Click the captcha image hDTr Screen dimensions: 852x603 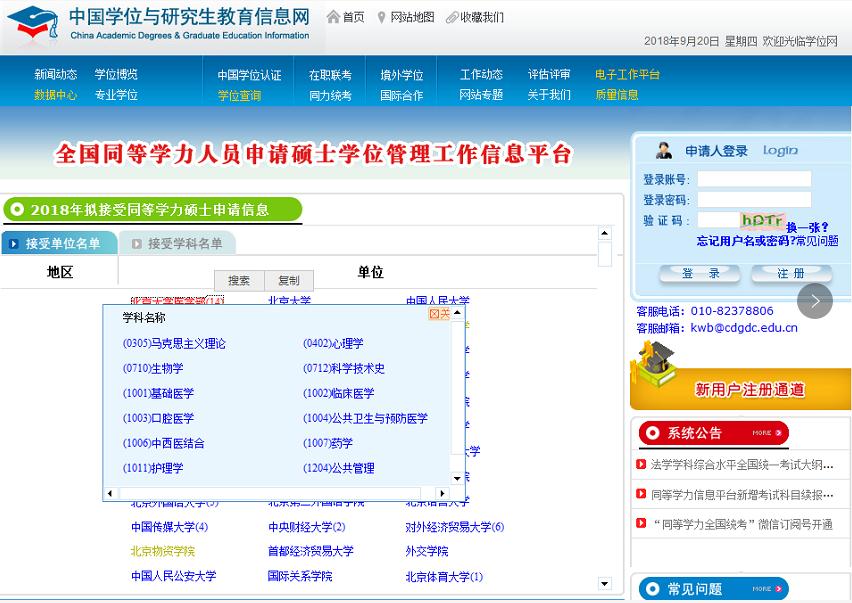click(x=762, y=221)
